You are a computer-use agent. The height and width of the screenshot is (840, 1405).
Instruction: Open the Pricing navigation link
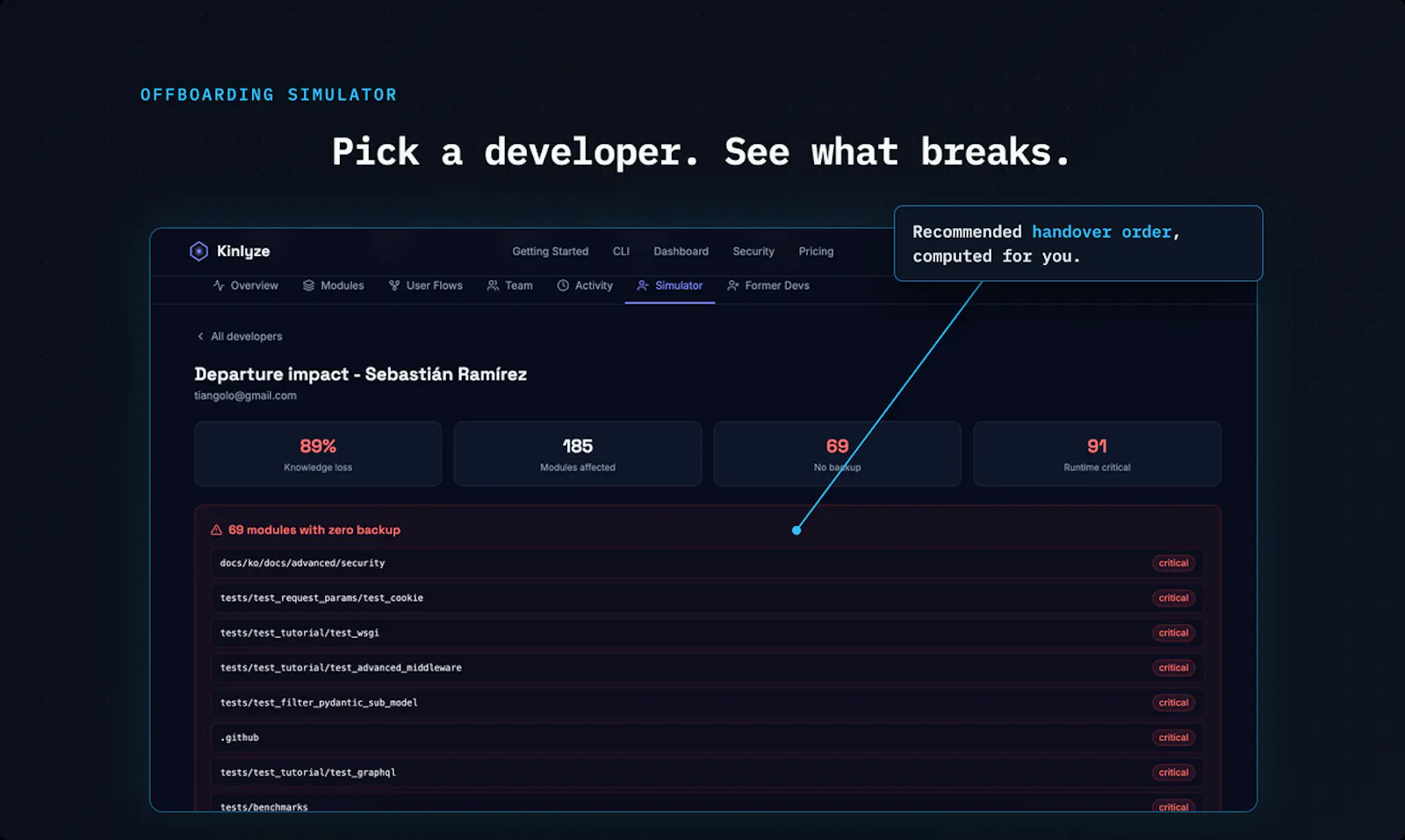(816, 251)
